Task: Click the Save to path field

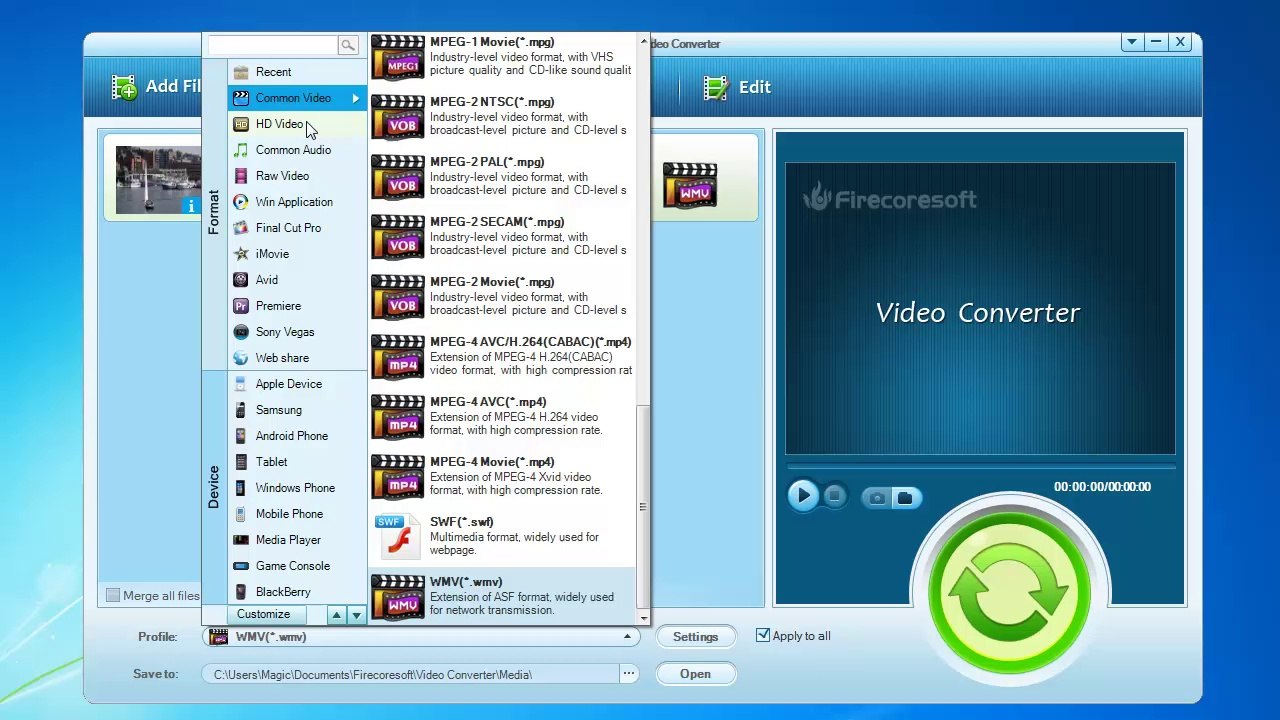Action: pyautogui.click(x=411, y=675)
